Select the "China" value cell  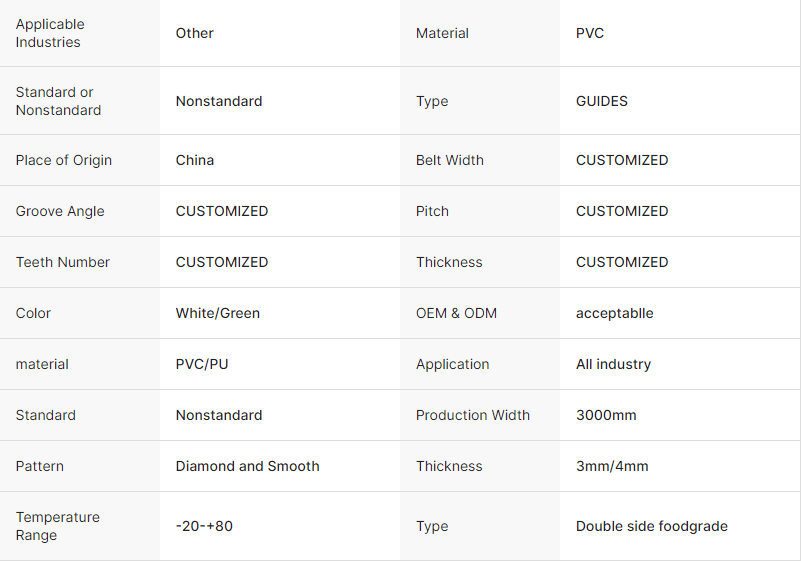[195, 160]
